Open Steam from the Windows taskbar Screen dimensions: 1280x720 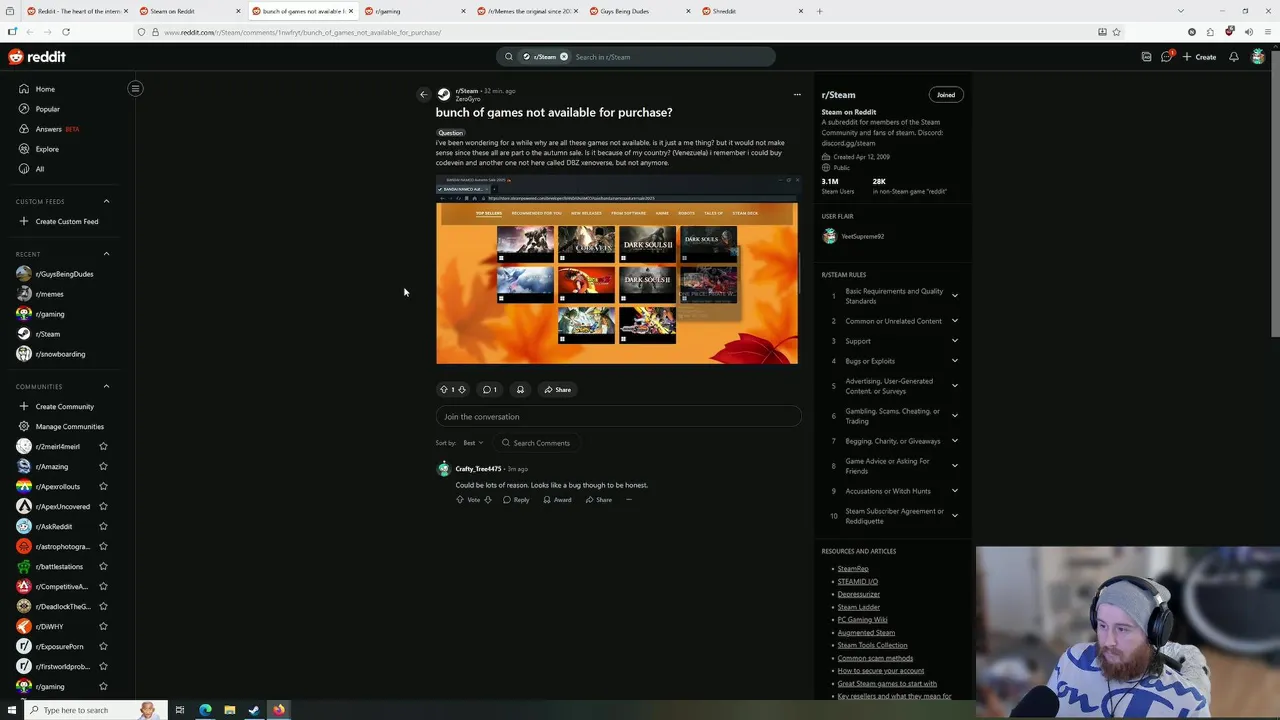tap(254, 710)
